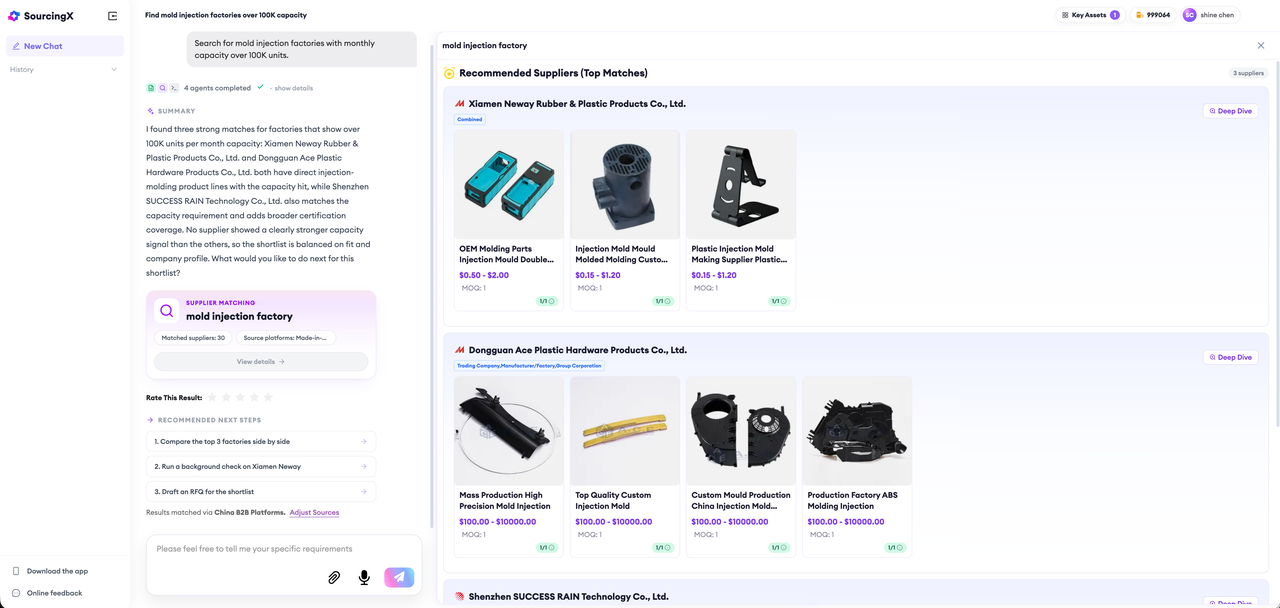This screenshot has width=1280, height=608.
Task: Click the Recommended Suppliers medal icon
Action: click(449, 73)
